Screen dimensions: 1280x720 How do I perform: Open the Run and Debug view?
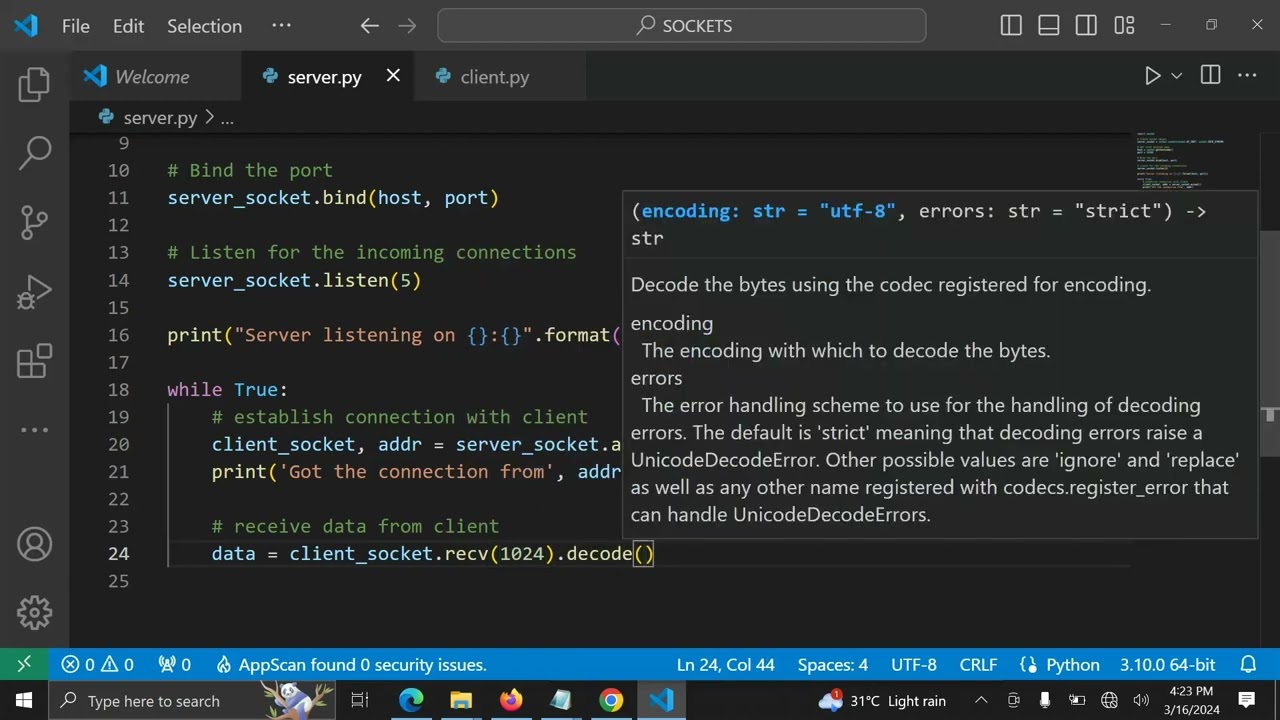pyautogui.click(x=34, y=292)
